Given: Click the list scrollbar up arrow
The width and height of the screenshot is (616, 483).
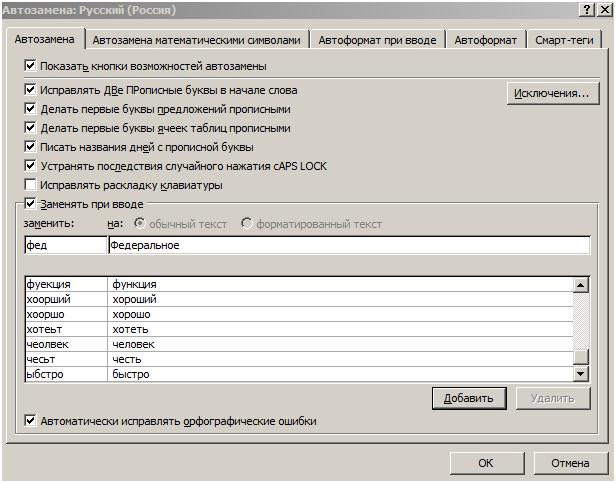Looking at the screenshot, I should [x=581, y=285].
